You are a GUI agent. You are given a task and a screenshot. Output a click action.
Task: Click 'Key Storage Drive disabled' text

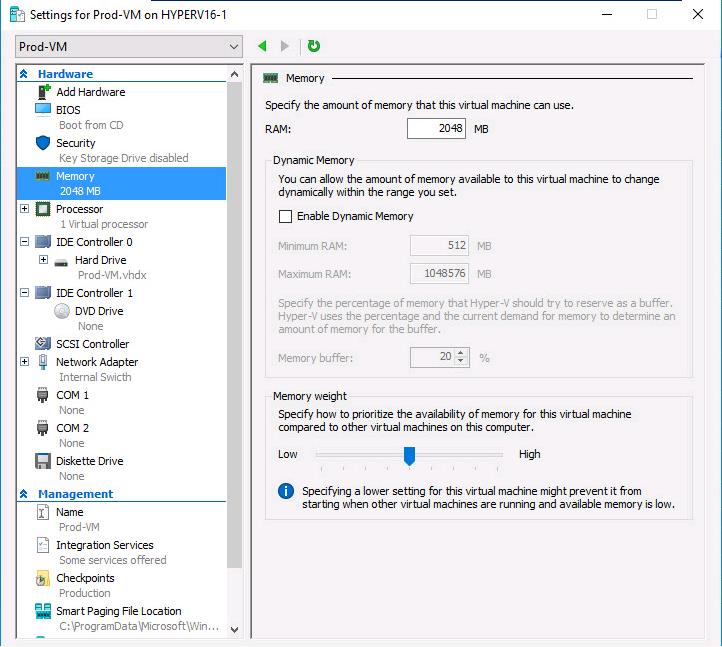pos(123,158)
